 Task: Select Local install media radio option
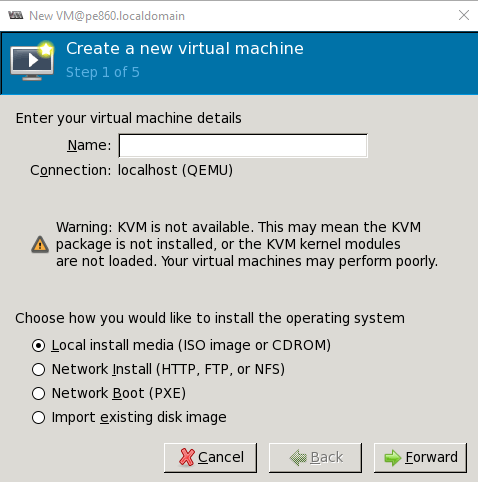click(x=38, y=346)
